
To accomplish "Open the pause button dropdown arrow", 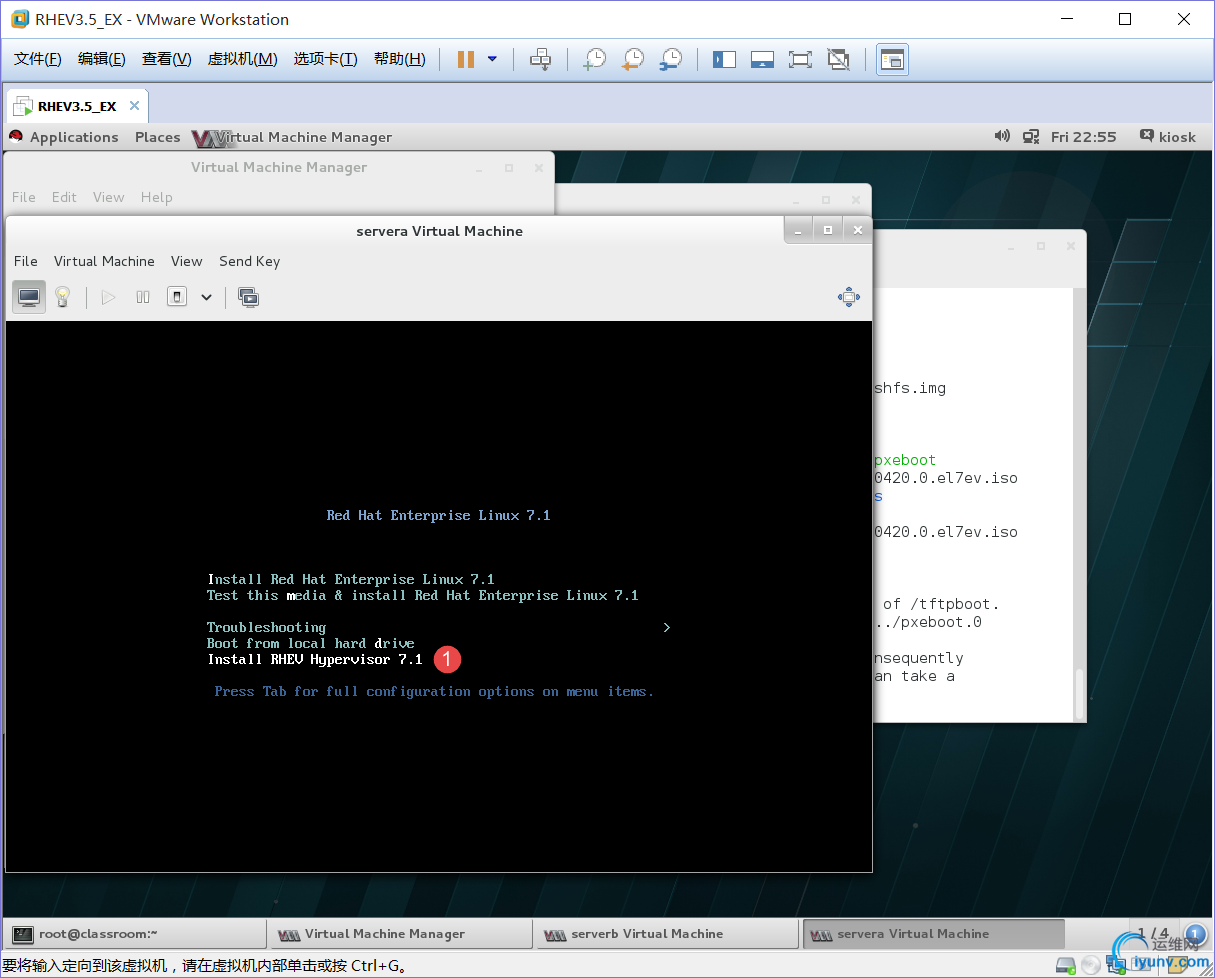I will (x=492, y=59).
